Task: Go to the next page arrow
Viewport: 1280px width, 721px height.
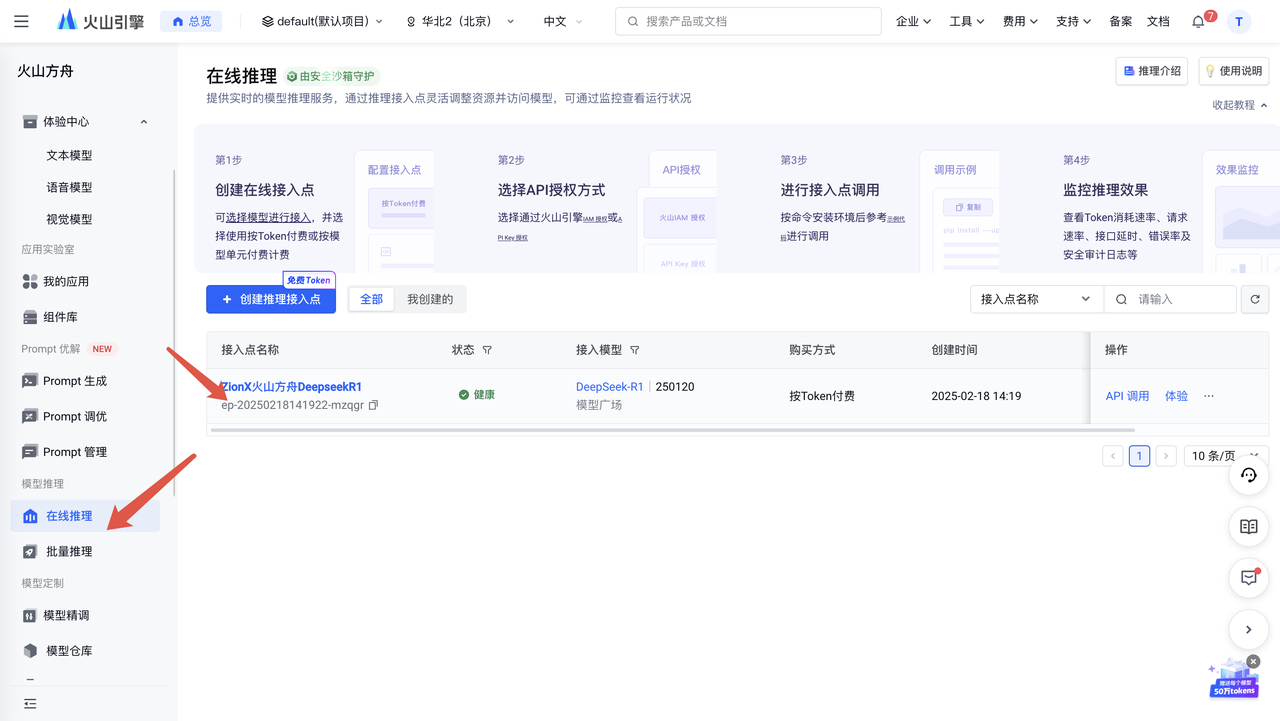Action: pyautogui.click(x=1165, y=456)
